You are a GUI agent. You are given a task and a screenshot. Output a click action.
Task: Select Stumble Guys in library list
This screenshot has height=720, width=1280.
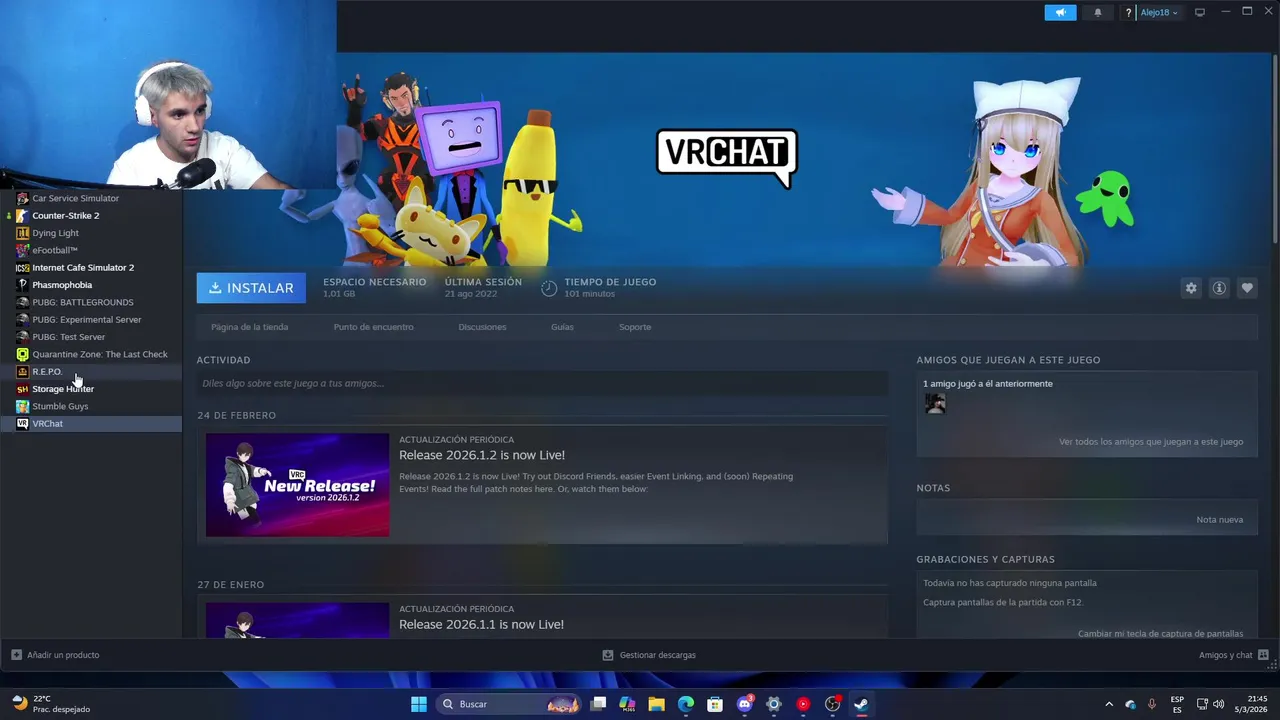91,406
